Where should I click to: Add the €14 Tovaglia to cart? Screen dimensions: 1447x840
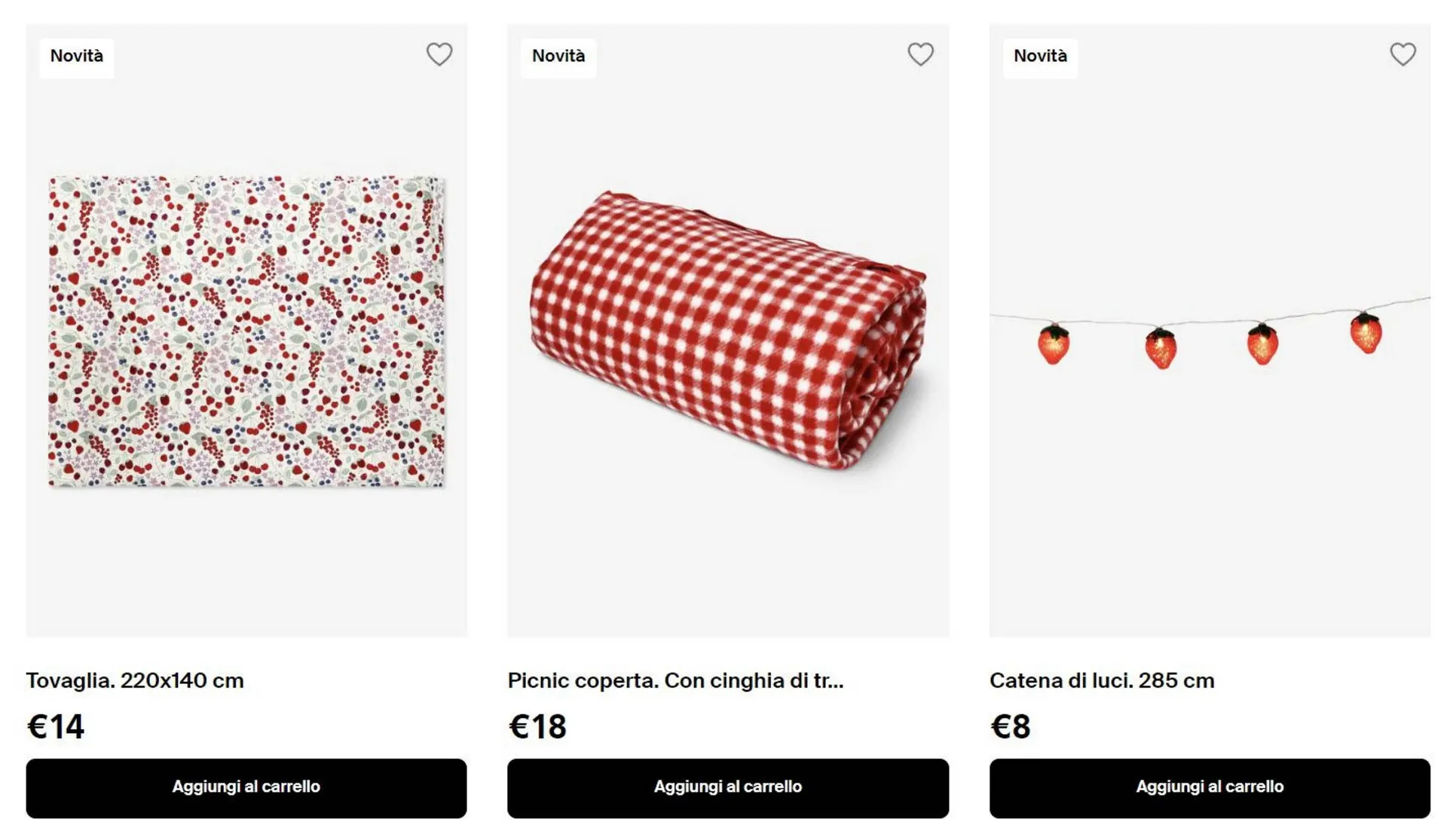(246, 787)
